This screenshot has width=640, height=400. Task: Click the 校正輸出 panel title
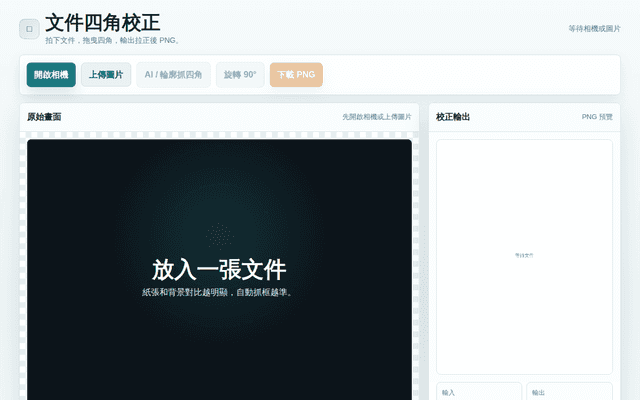click(x=453, y=117)
